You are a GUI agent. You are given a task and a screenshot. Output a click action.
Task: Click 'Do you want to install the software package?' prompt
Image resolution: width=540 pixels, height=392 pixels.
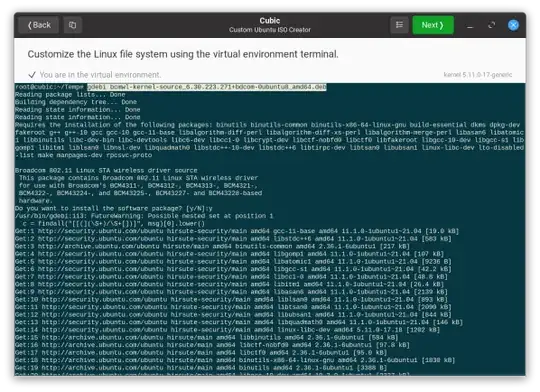[x=114, y=208]
